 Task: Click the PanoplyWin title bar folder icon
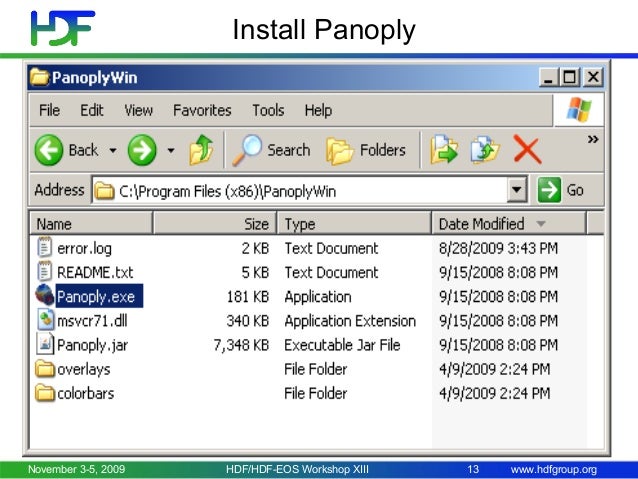[x=39, y=77]
